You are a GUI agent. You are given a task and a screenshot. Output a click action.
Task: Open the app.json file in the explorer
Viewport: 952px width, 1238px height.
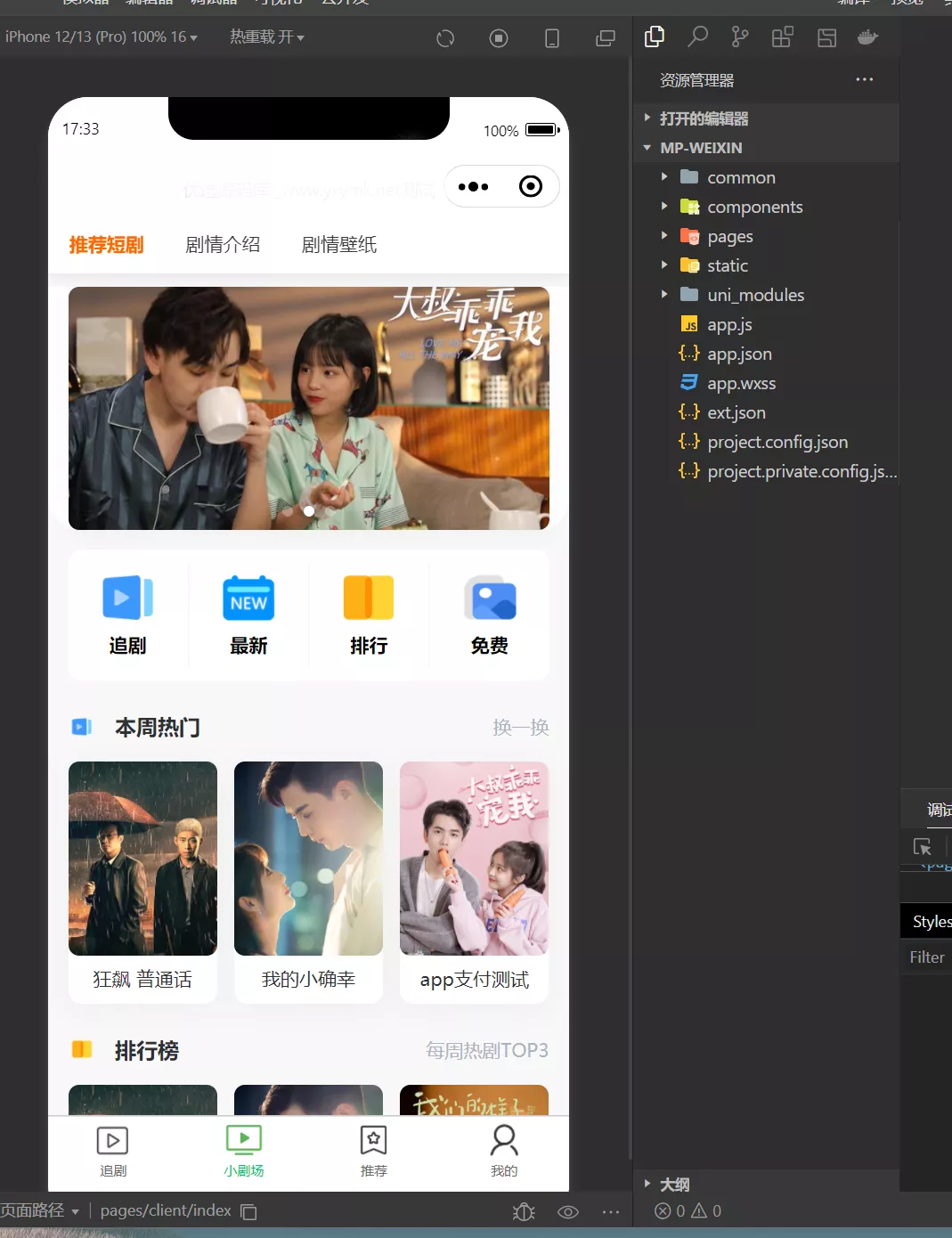[740, 354]
